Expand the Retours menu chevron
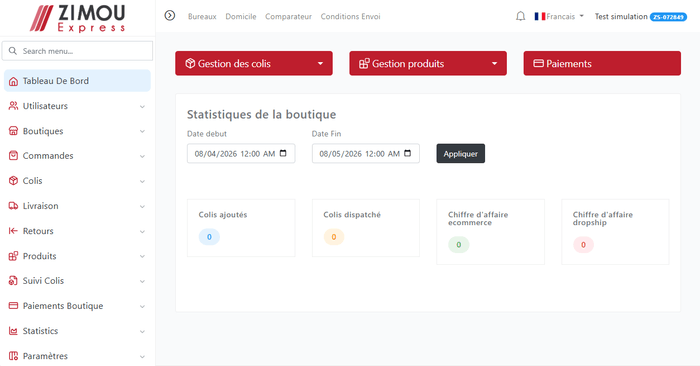 (x=142, y=231)
